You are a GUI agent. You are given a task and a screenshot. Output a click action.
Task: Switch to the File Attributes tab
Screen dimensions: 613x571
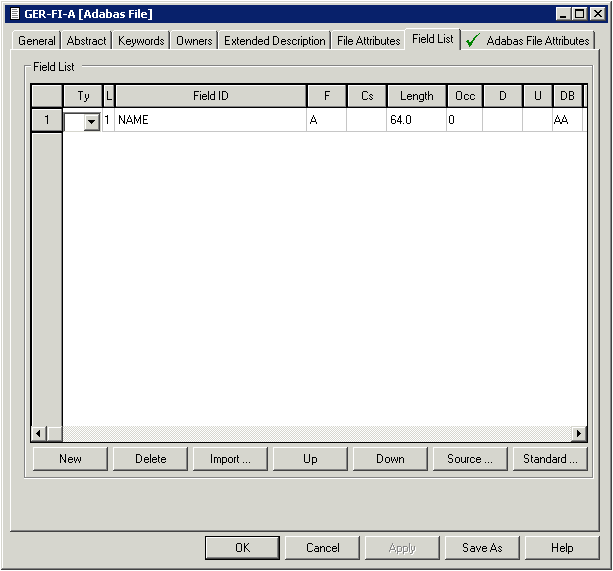tap(368, 41)
